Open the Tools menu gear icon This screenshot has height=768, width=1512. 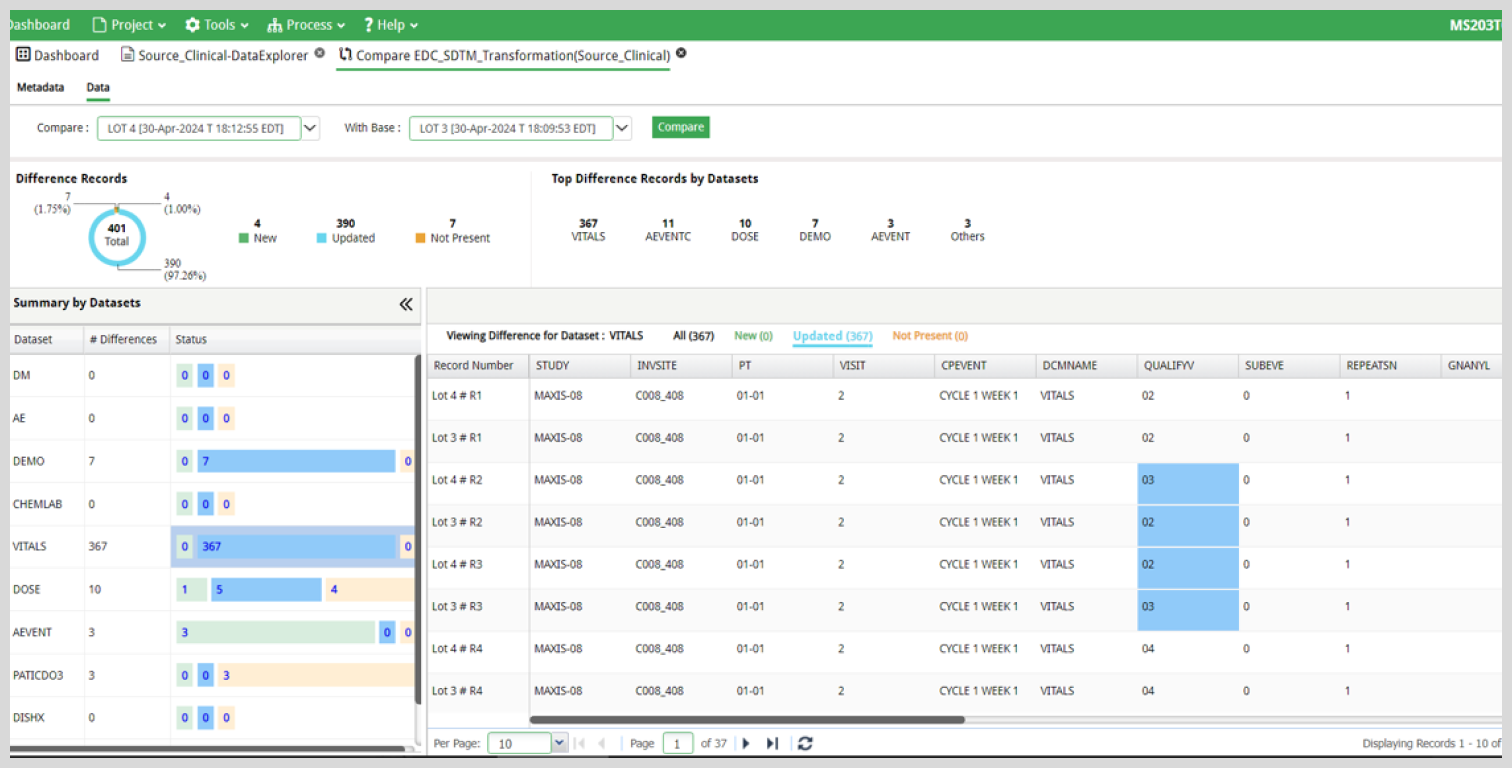point(192,25)
